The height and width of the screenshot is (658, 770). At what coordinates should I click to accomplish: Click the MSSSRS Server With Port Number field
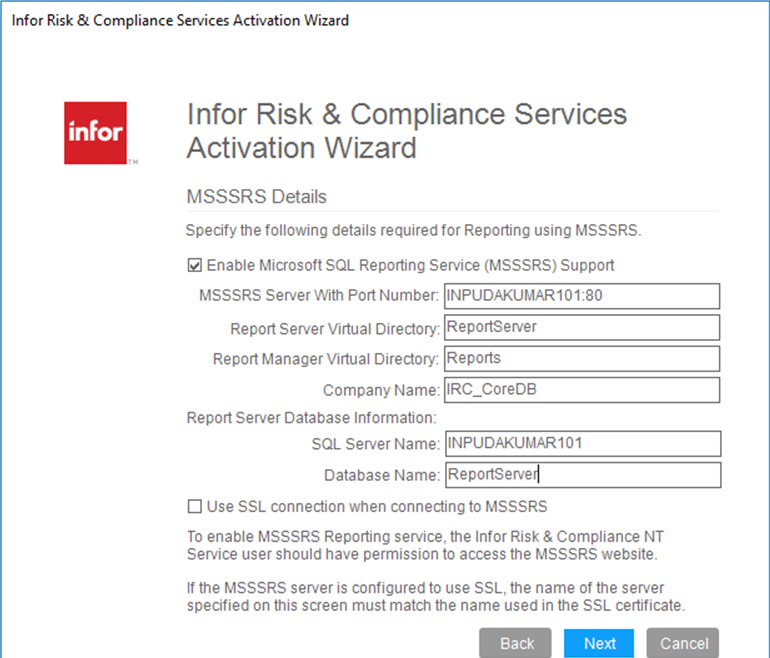(x=581, y=296)
